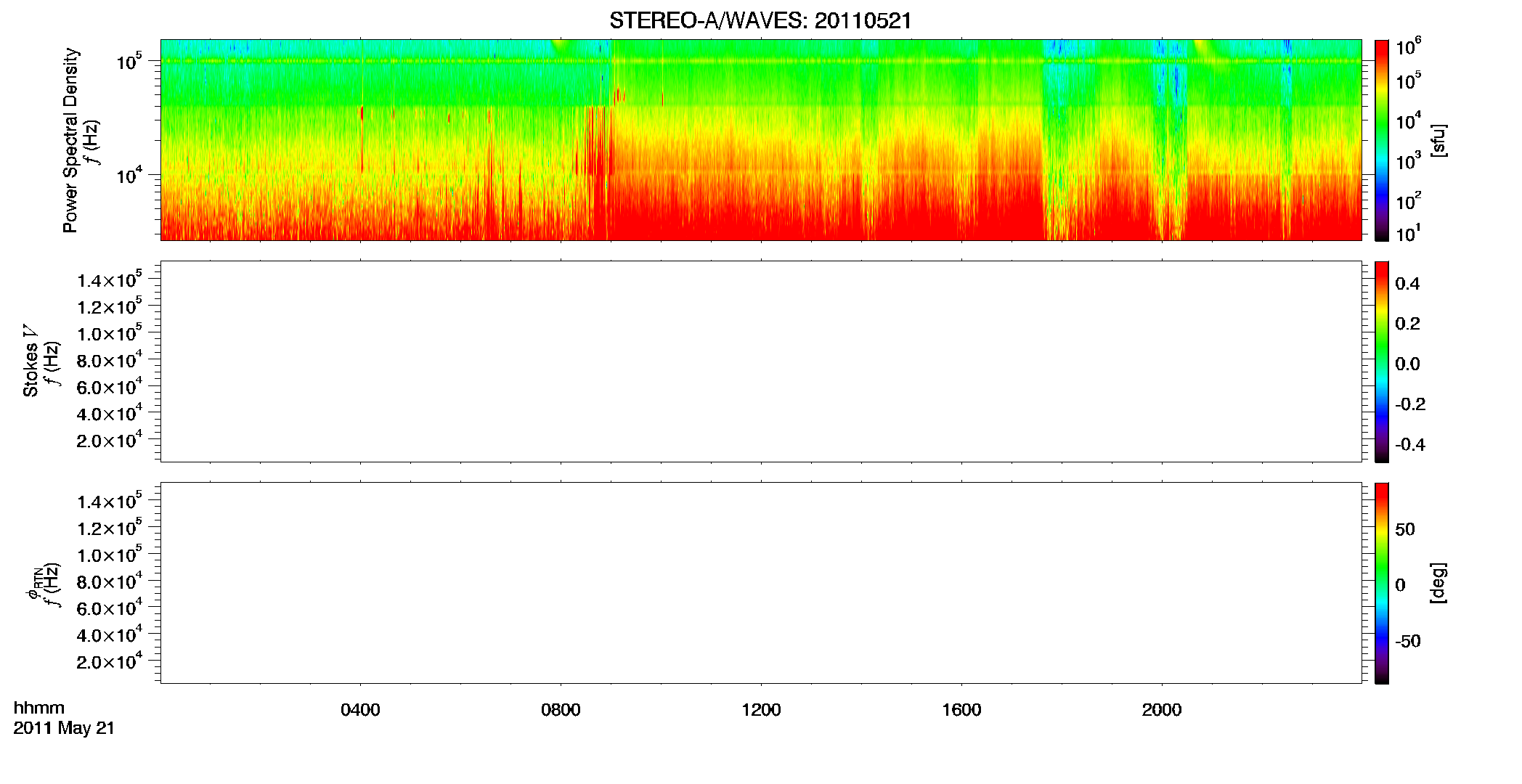Click the 1.4×10^5 tick in the Stokes V panel
The height and width of the screenshot is (784, 1522).
tap(110, 279)
